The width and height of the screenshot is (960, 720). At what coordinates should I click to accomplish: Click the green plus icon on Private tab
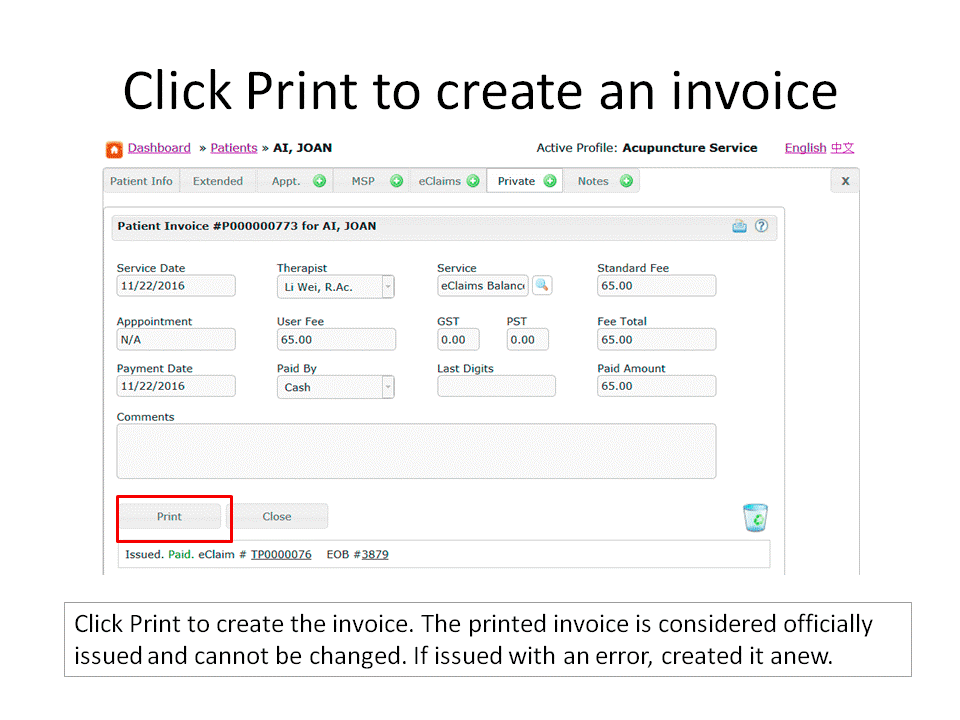click(x=550, y=181)
